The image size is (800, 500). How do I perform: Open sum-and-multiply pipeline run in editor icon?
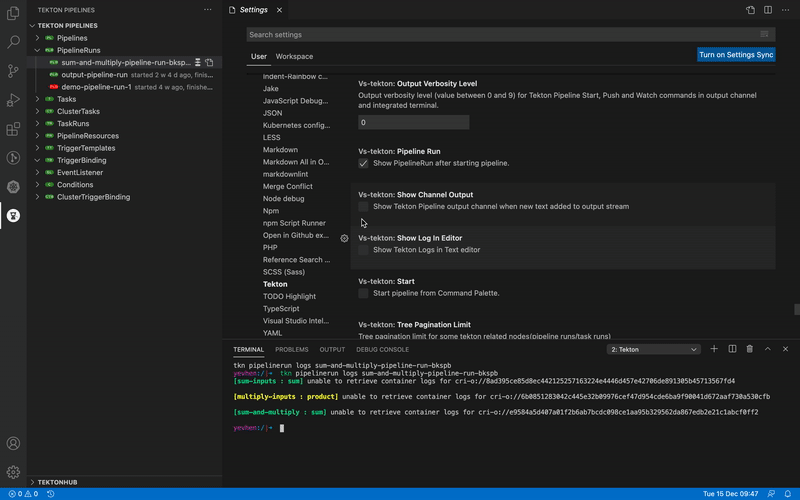point(210,62)
